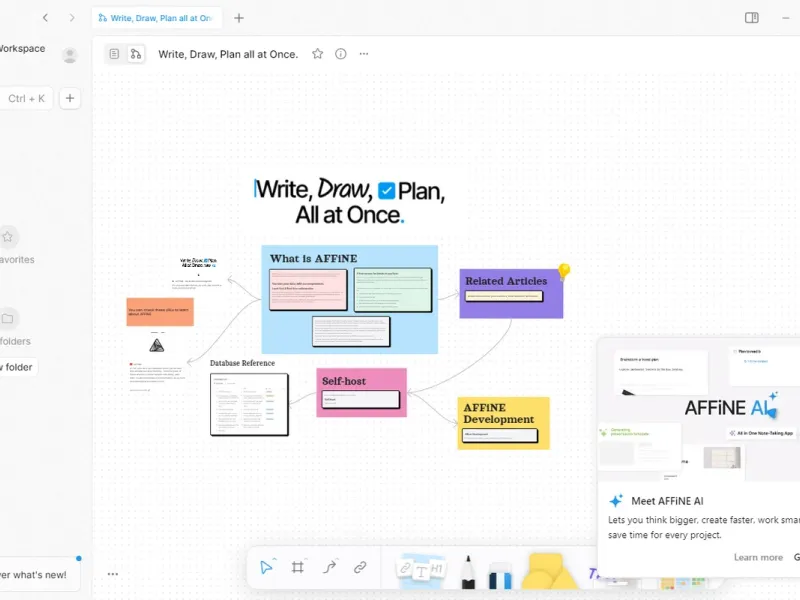Open the what's new notice
Viewport: 800px width, 600px height.
coord(38,574)
